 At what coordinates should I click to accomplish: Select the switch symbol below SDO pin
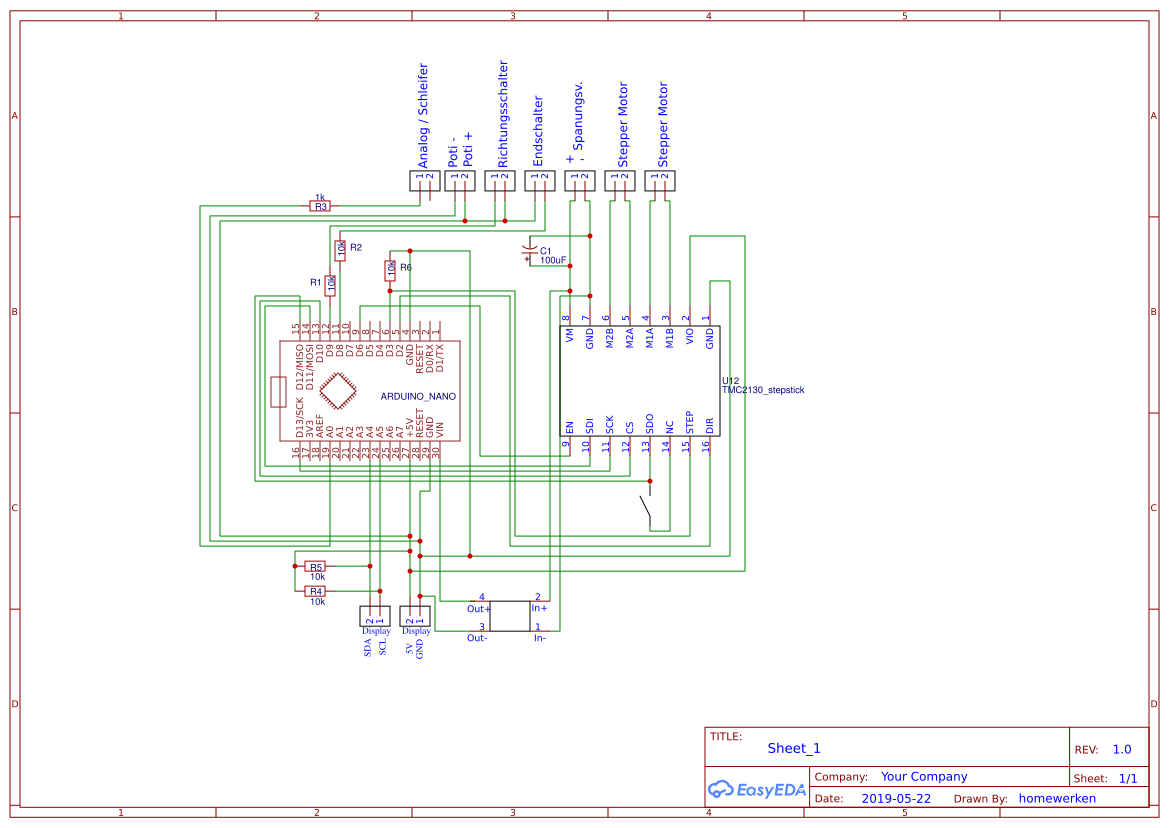(646, 506)
